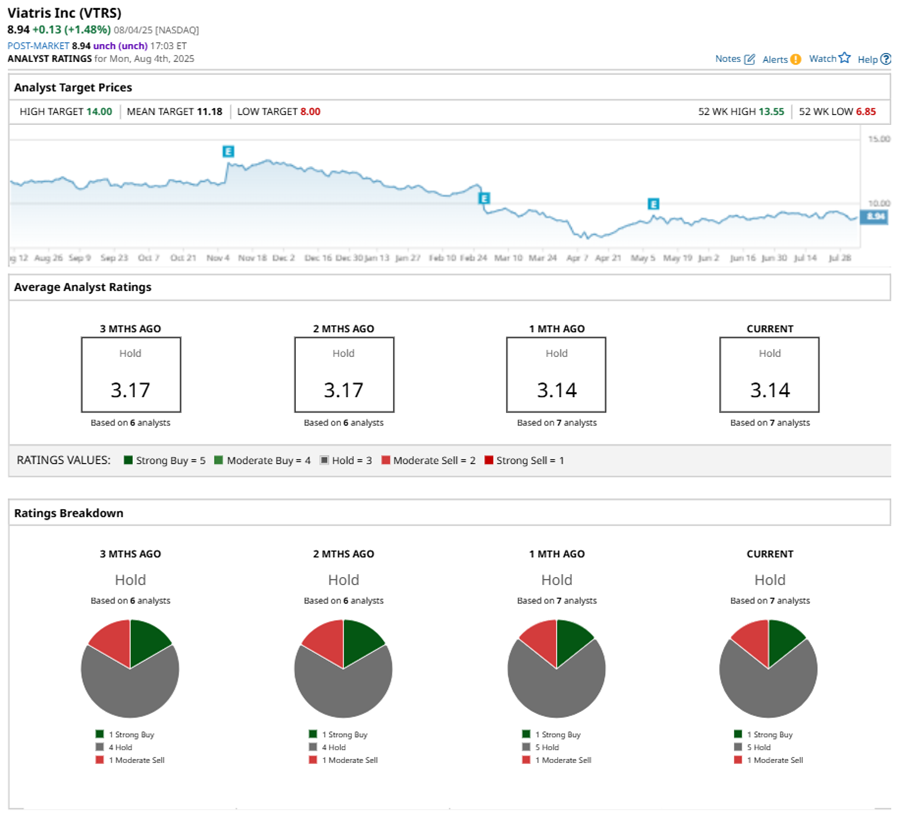Viewport: 903px width, 818px height.
Task: Click the orange Alerts icon
Action: click(x=795, y=59)
